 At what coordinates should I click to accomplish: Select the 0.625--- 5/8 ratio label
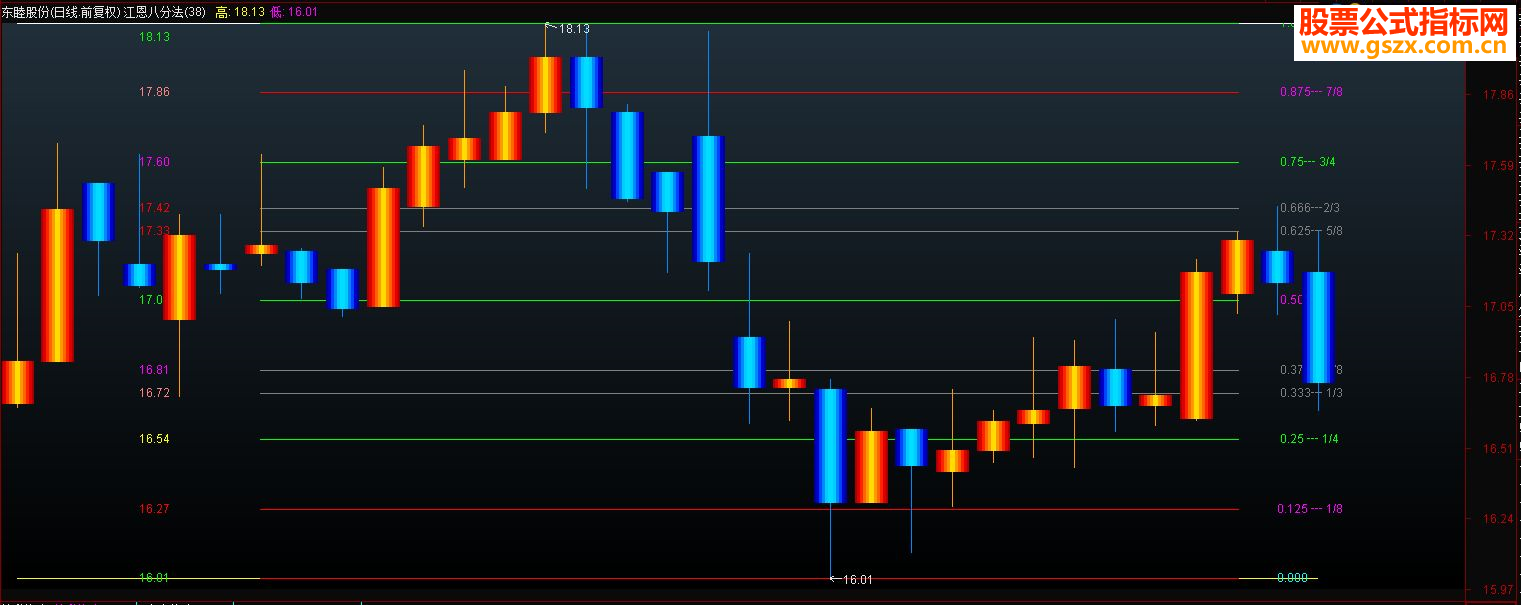coord(1311,231)
